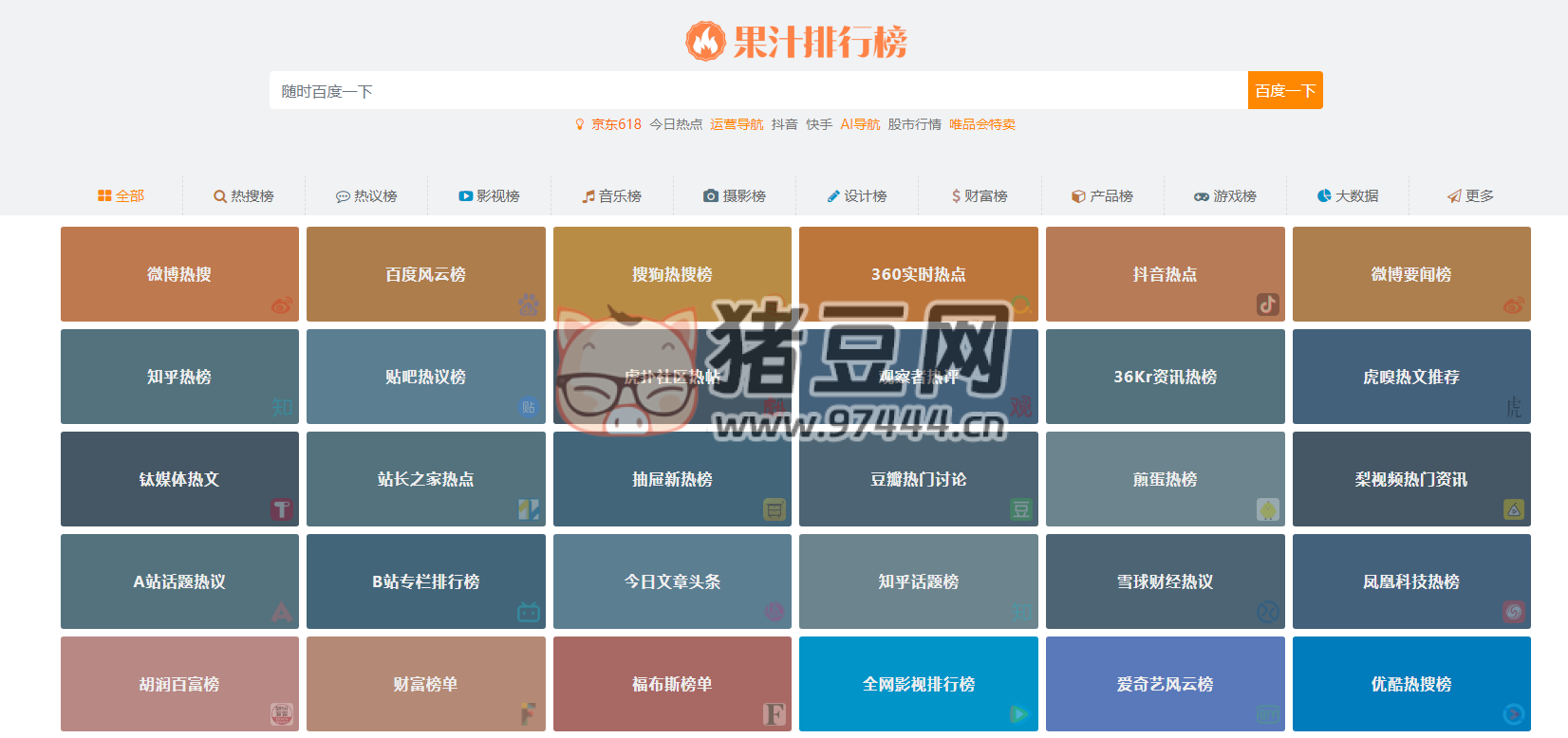Viewport: 1568px width, 738px height.
Task: Open the 虎嗅热文推荐 card
Action: click(x=1411, y=377)
